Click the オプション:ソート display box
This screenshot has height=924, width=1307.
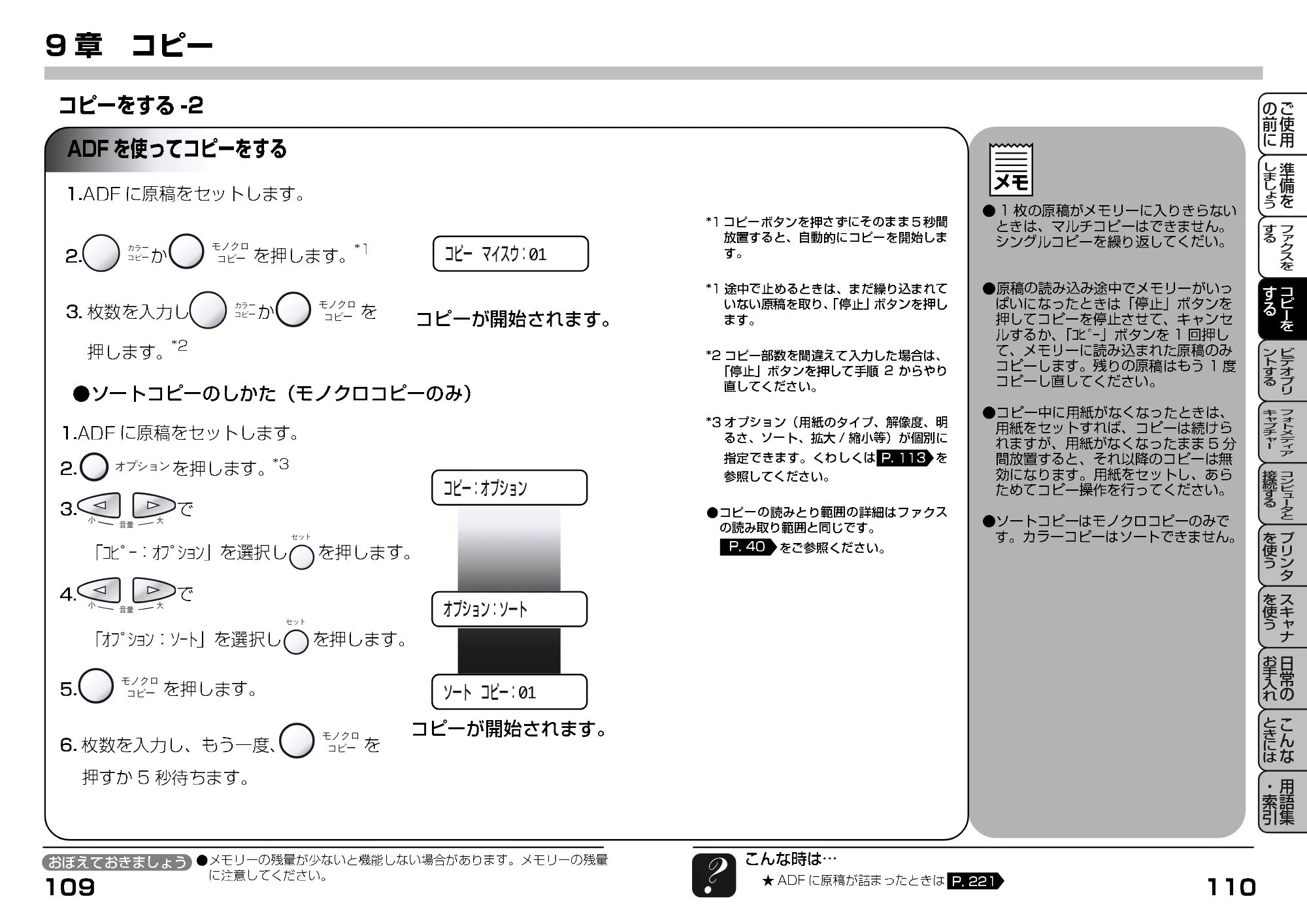(509, 609)
